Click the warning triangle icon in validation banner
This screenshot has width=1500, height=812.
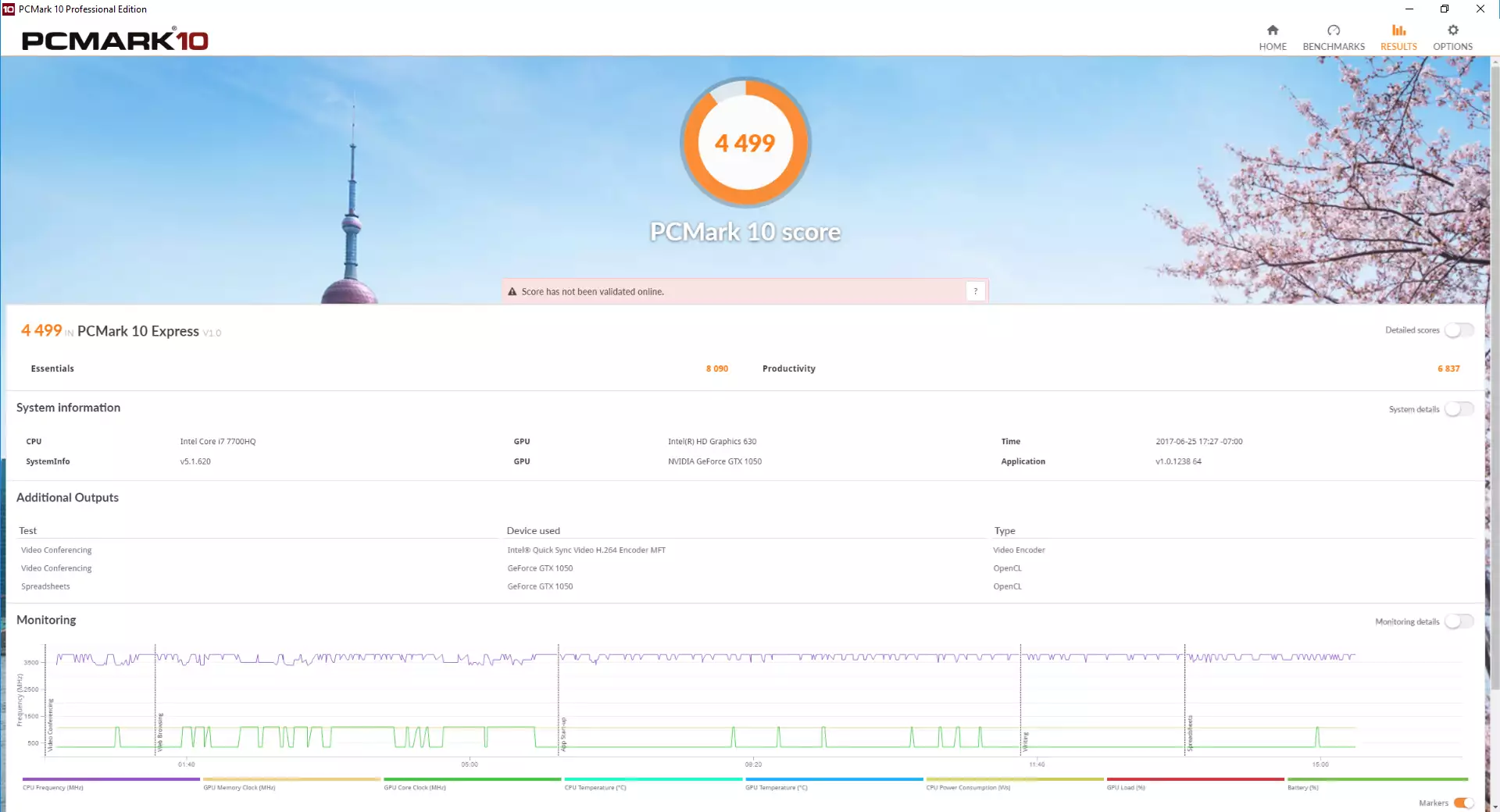(x=512, y=292)
